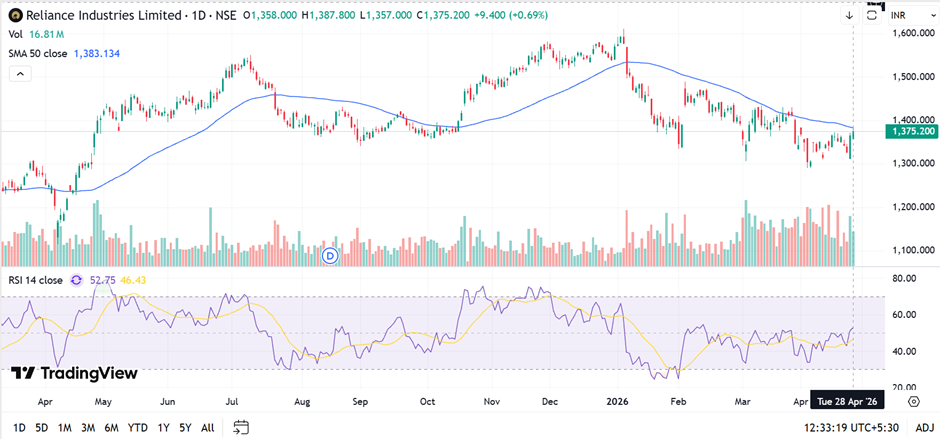940x439 pixels.
Task: Select the YTD time range
Action: pos(137,427)
